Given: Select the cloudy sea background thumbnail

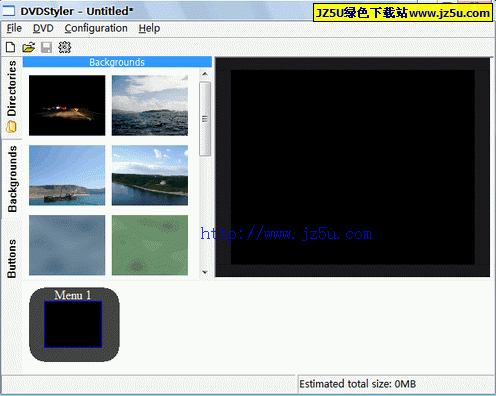Looking at the screenshot, I should [x=150, y=105].
